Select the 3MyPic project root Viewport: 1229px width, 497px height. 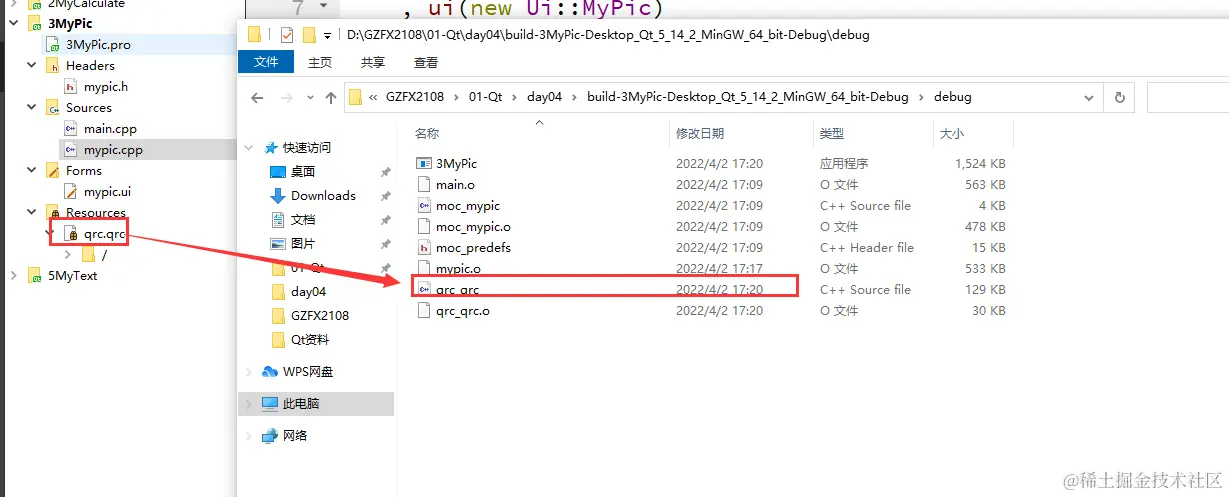[70, 24]
